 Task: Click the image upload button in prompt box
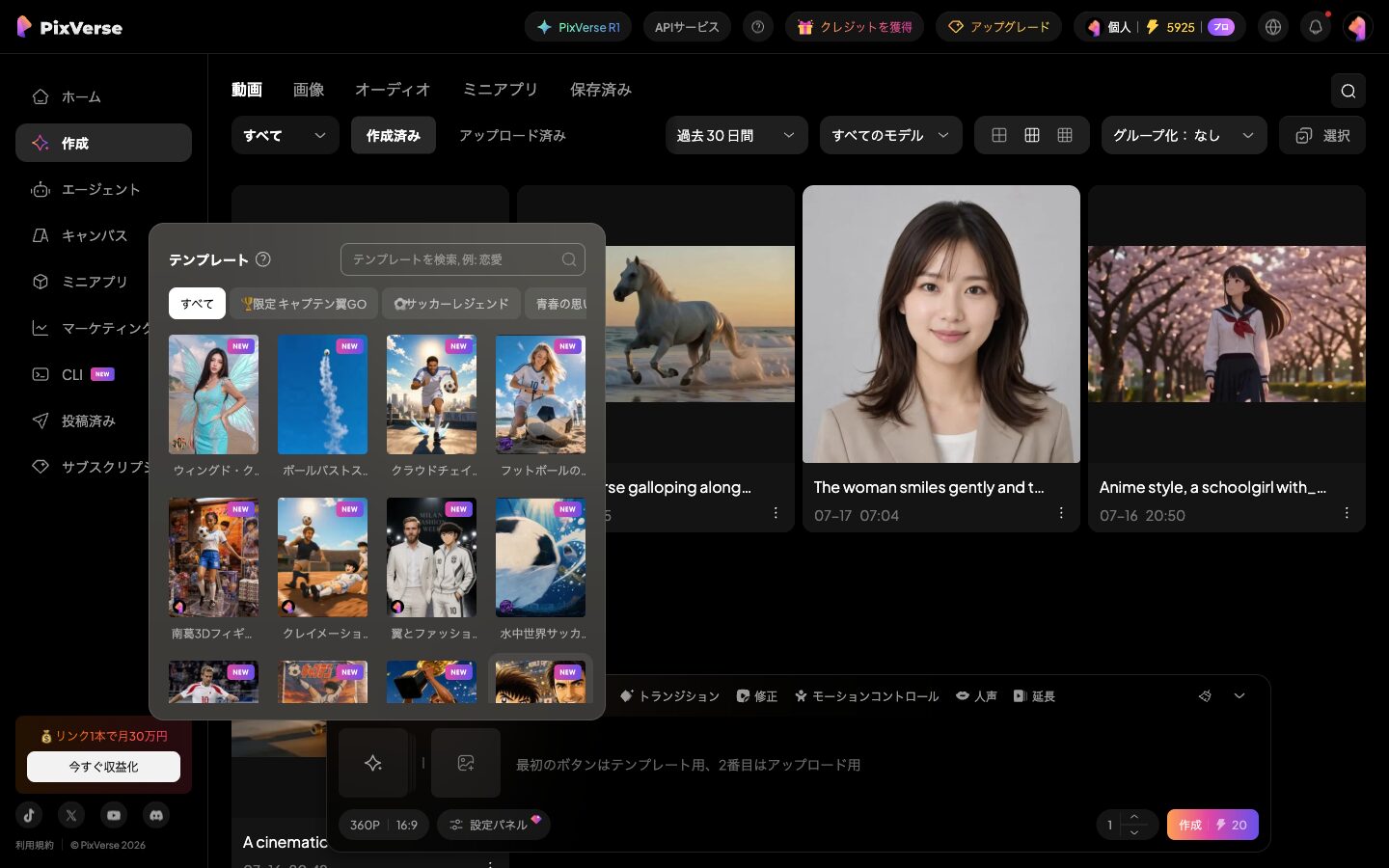pos(466,763)
